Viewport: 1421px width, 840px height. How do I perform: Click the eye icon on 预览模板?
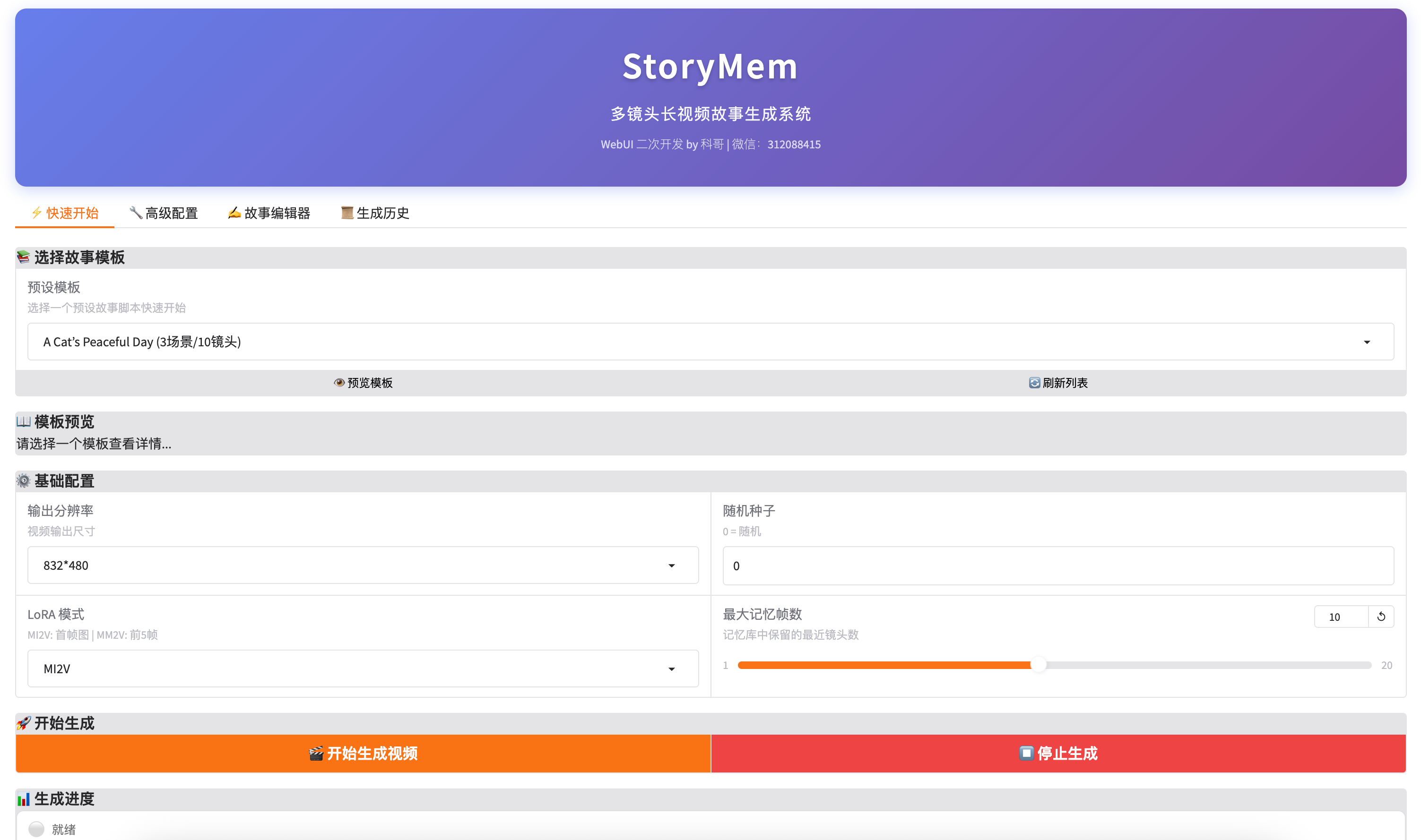click(339, 383)
